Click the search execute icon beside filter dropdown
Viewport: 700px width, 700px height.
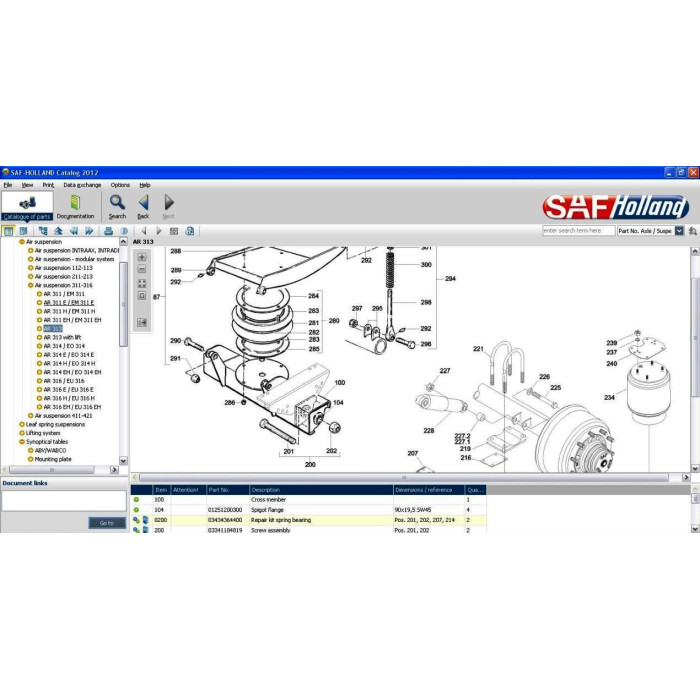click(x=692, y=231)
